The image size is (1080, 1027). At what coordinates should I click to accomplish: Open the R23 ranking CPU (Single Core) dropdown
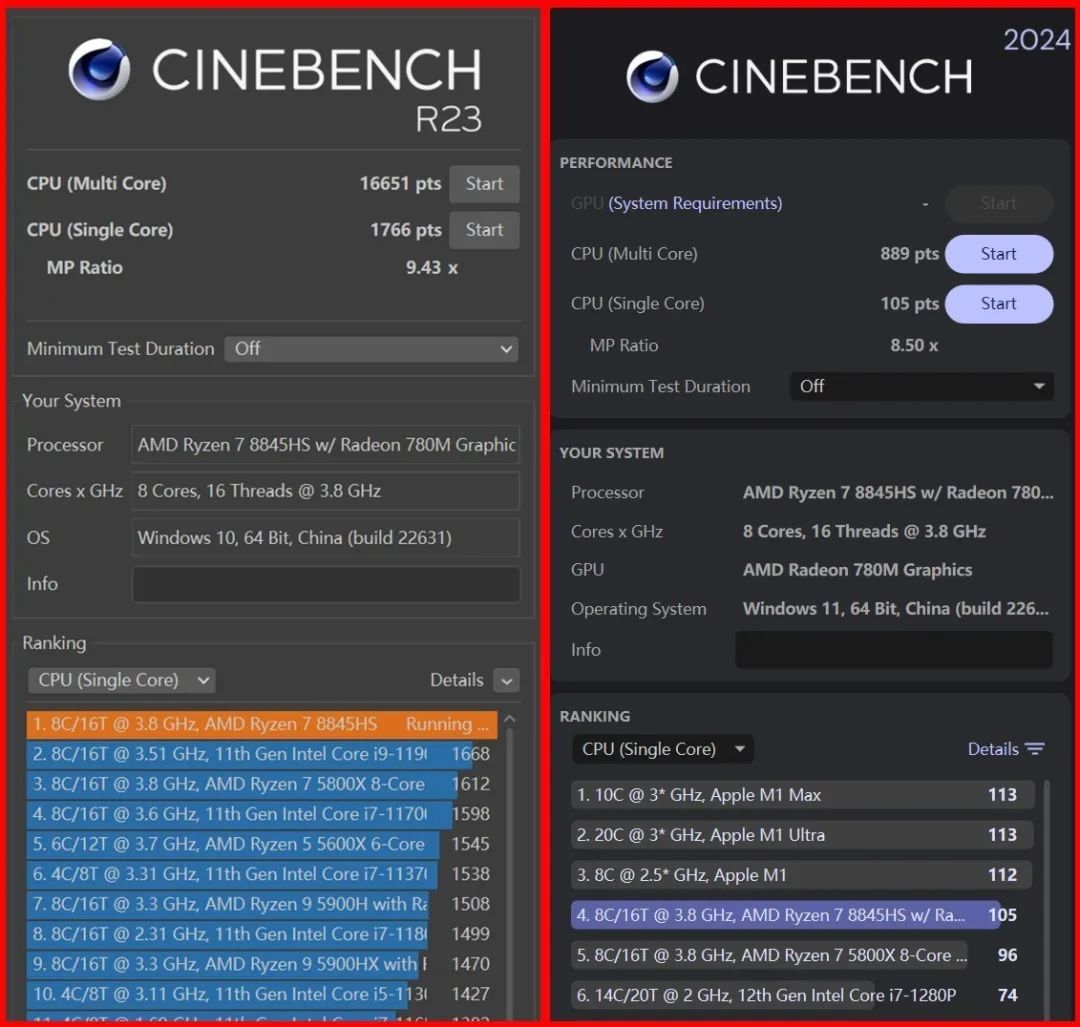click(x=122, y=681)
